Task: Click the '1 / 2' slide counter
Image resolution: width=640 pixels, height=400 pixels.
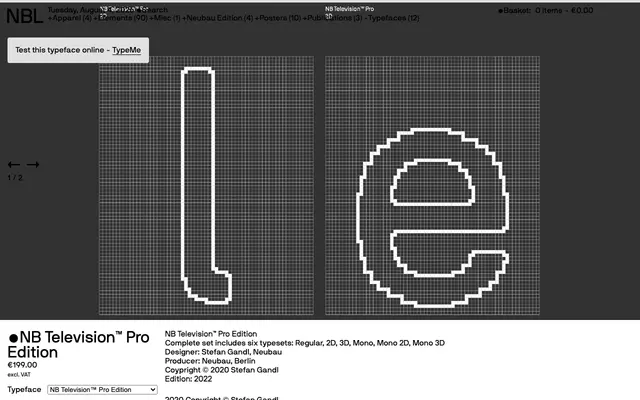Action: 15,178
